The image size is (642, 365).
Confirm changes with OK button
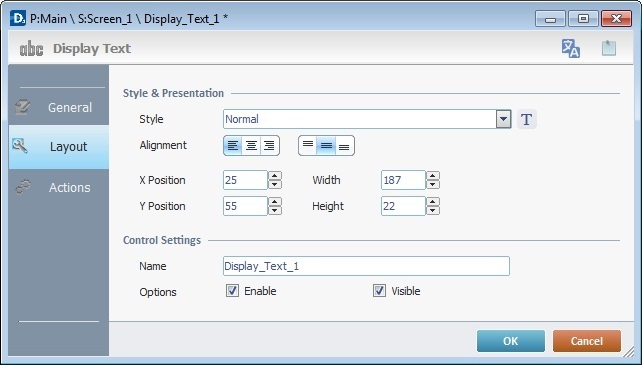click(511, 341)
